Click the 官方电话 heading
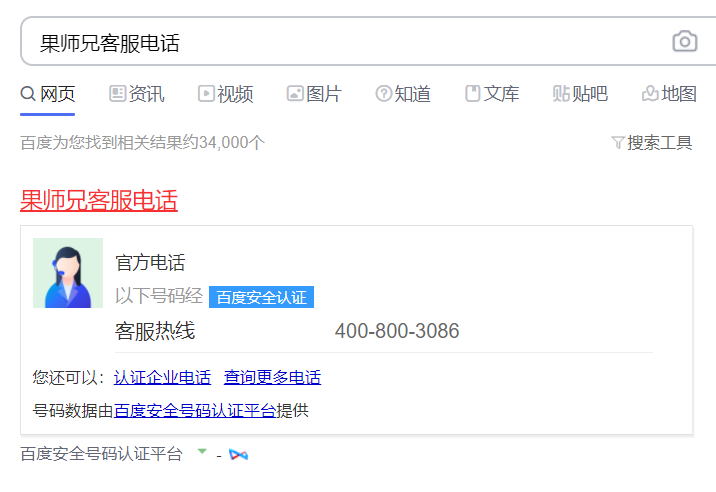The image size is (716, 492). (150, 263)
